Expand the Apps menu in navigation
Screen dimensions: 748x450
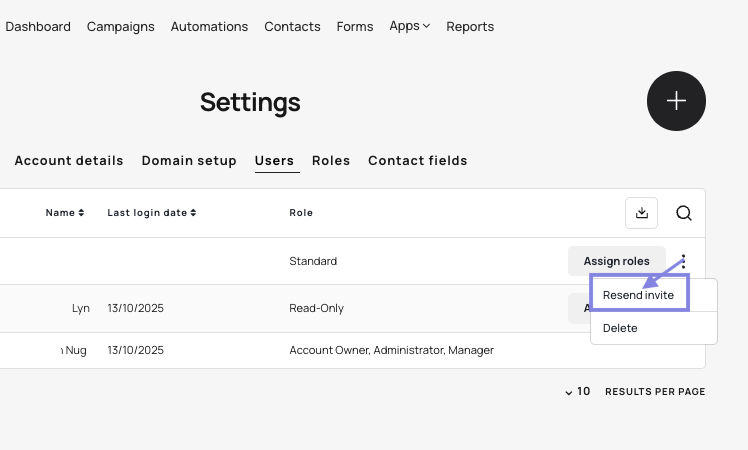409,26
